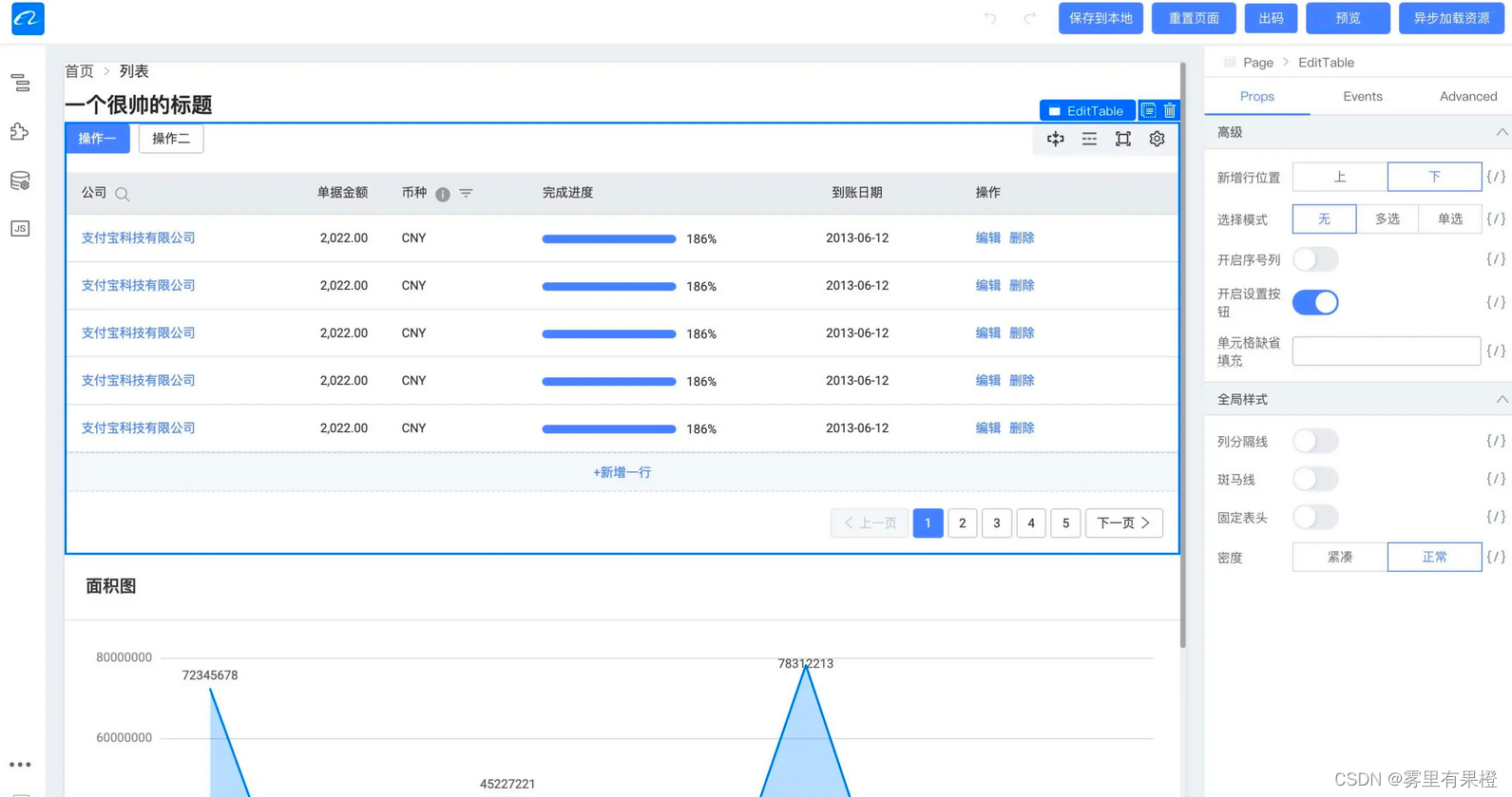Screen dimensions: 1512x797
Task: Toggle the 开启序号列 switch
Action: pos(1315,258)
